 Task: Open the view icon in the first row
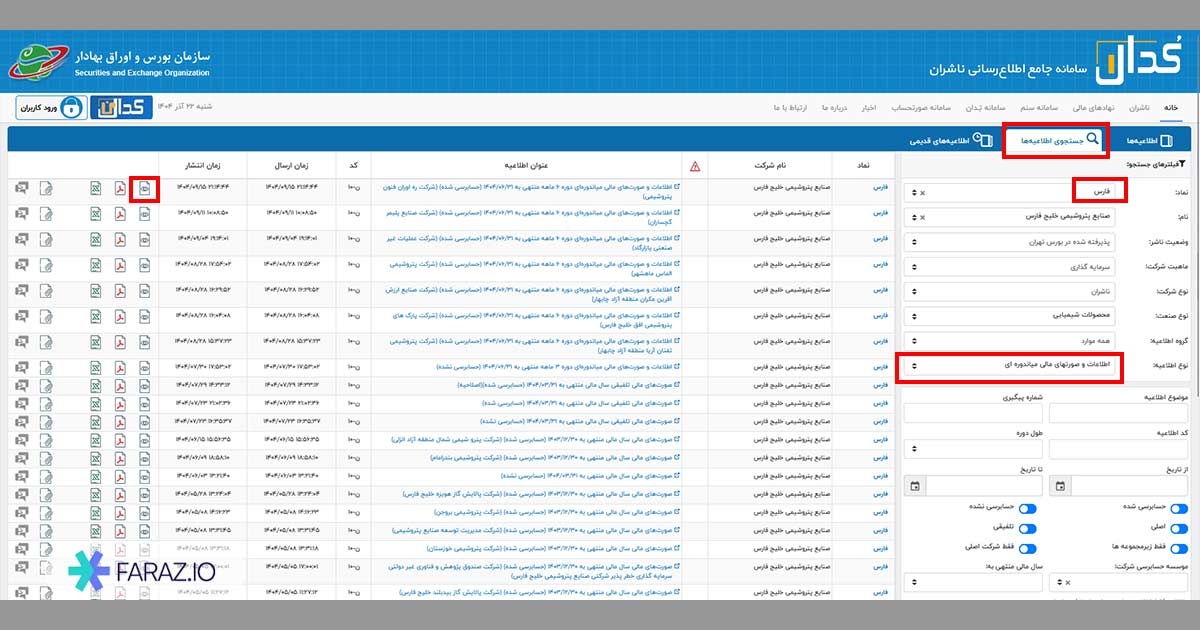(144, 188)
